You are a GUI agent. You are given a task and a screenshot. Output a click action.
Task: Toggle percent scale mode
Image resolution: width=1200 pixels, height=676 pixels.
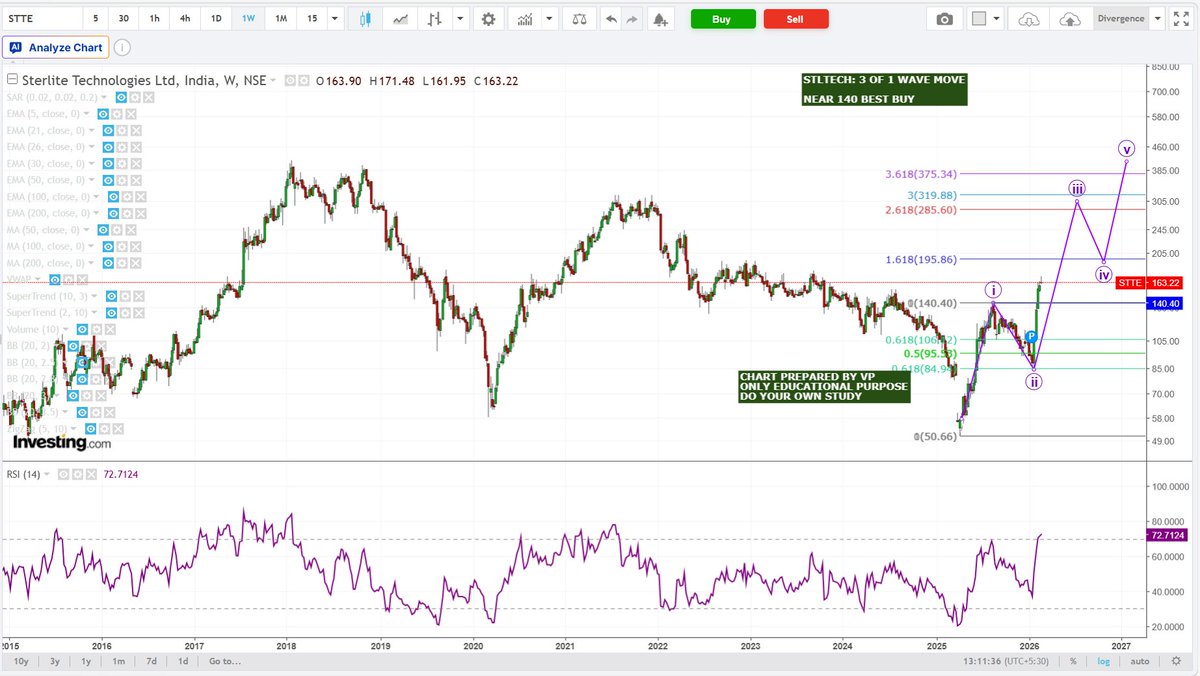click(x=1073, y=661)
